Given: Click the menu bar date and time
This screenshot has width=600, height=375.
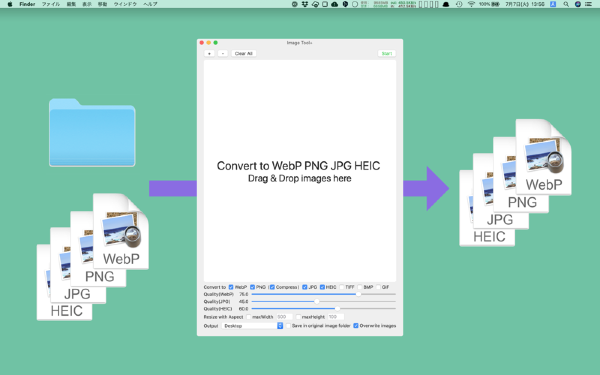Looking at the screenshot, I should tap(525, 4).
